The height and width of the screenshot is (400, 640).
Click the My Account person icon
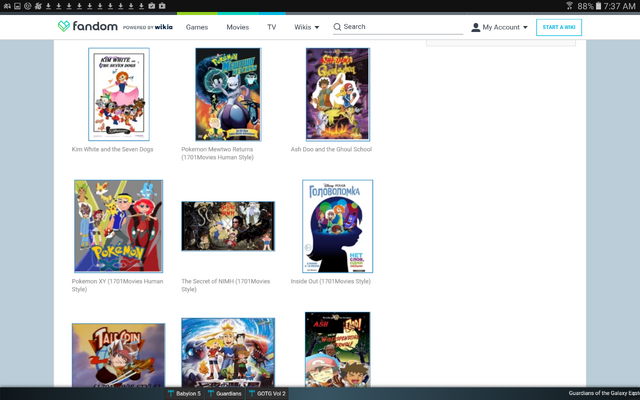[x=476, y=27]
